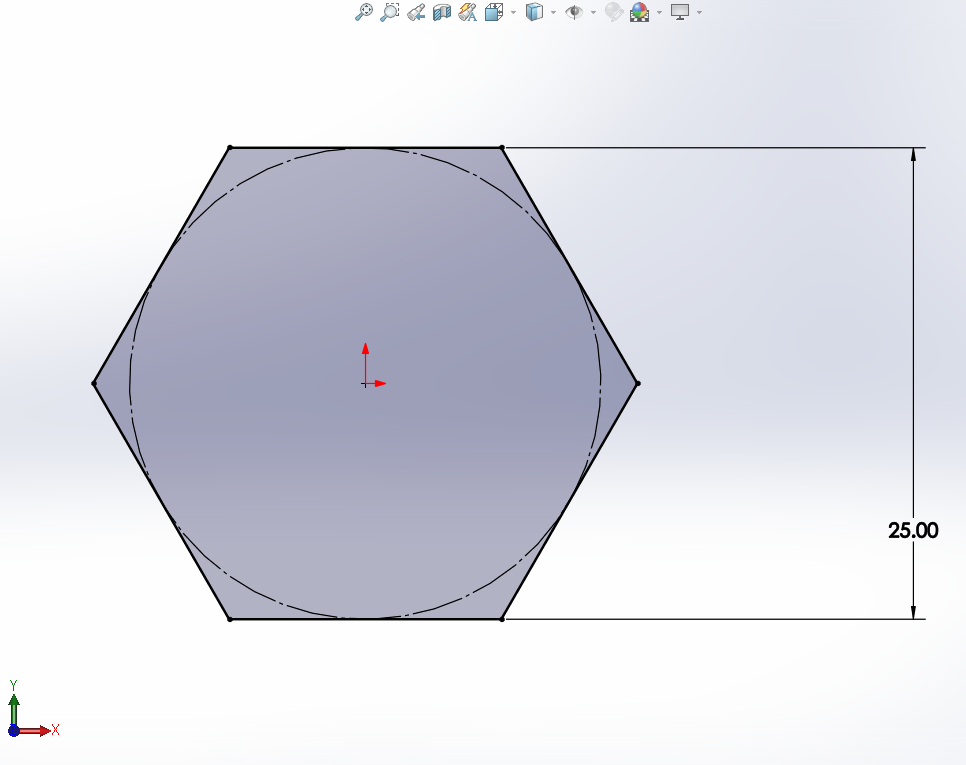Image resolution: width=966 pixels, height=765 pixels.
Task: Click the View Orientation cube icon
Action: [493, 12]
